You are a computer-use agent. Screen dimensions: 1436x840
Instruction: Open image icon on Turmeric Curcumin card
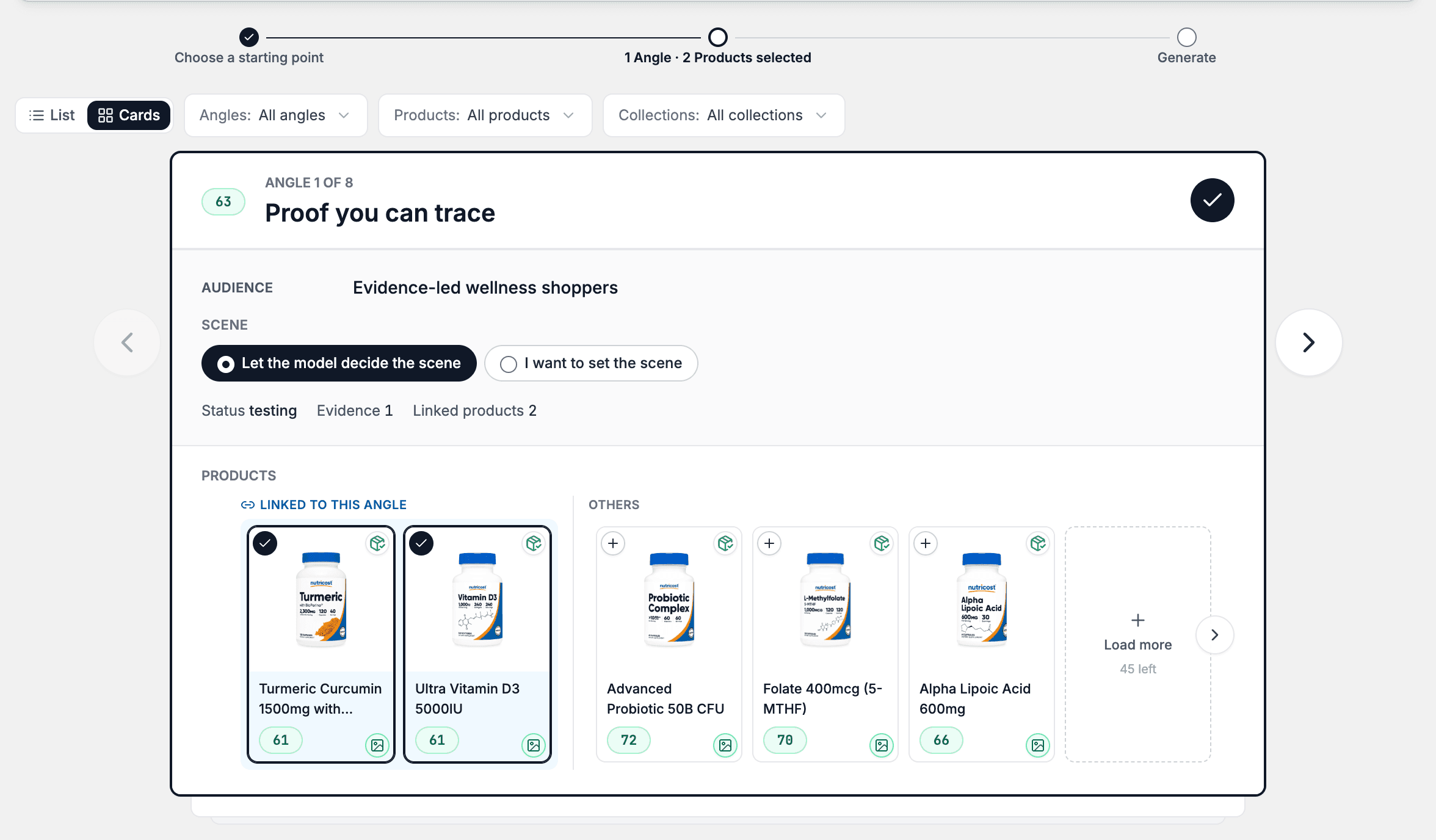[377, 745]
